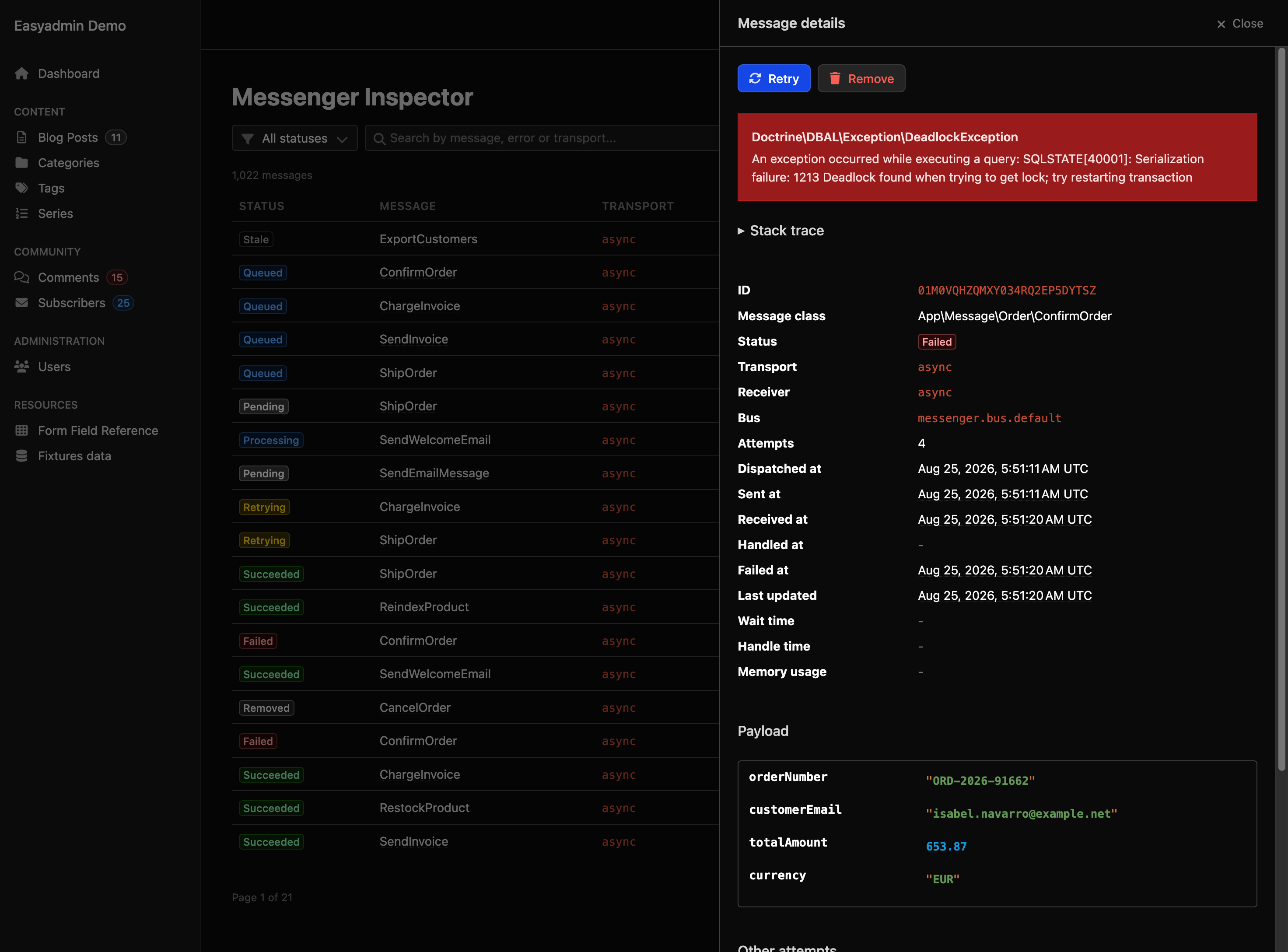This screenshot has width=1288, height=952.
Task: Open Categories menu item
Action: pyautogui.click(x=69, y=162)
